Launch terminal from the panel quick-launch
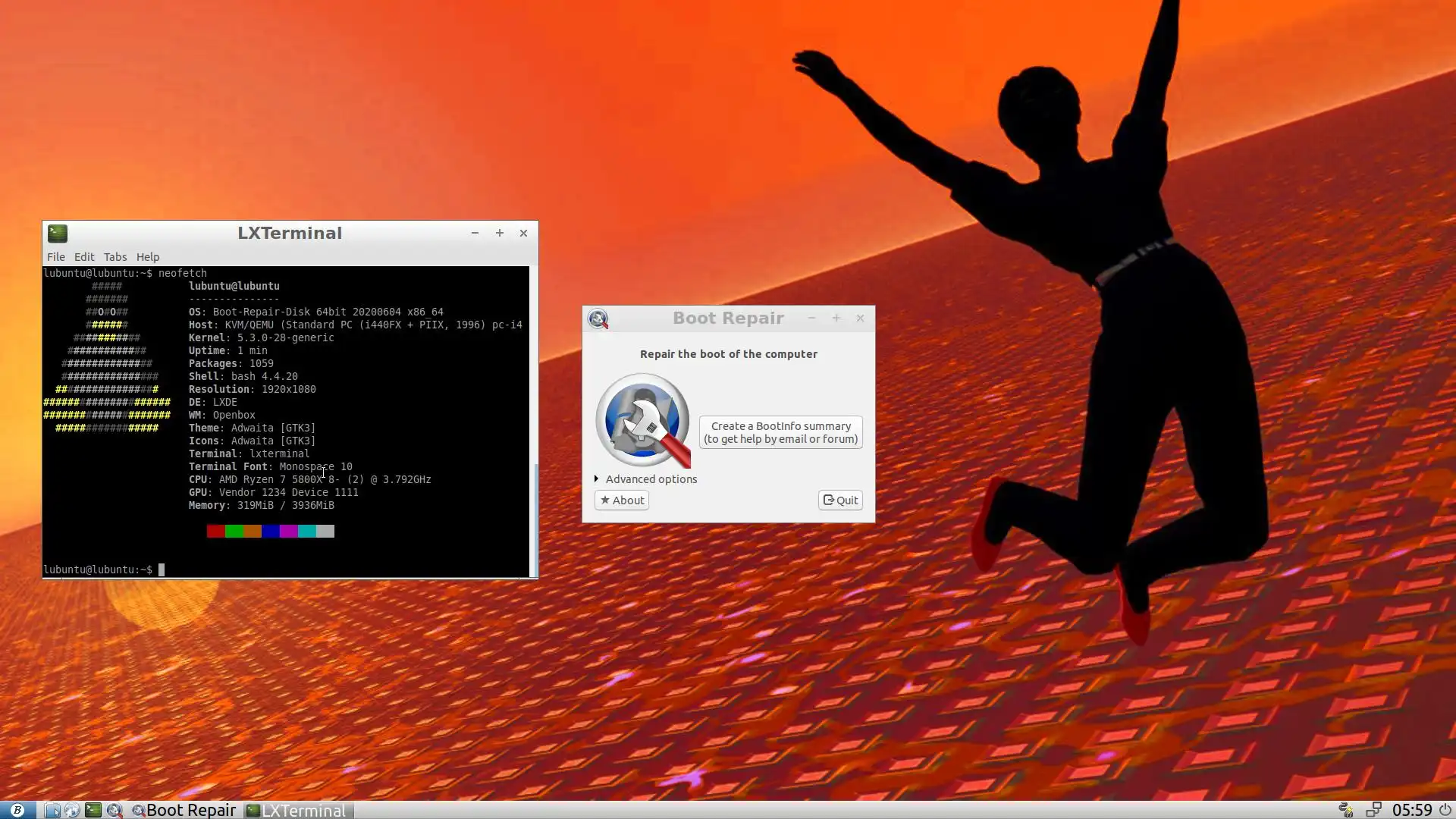The width and height of the screenshot is (1456, 819). pyautogui.click(x=93, y=810)
